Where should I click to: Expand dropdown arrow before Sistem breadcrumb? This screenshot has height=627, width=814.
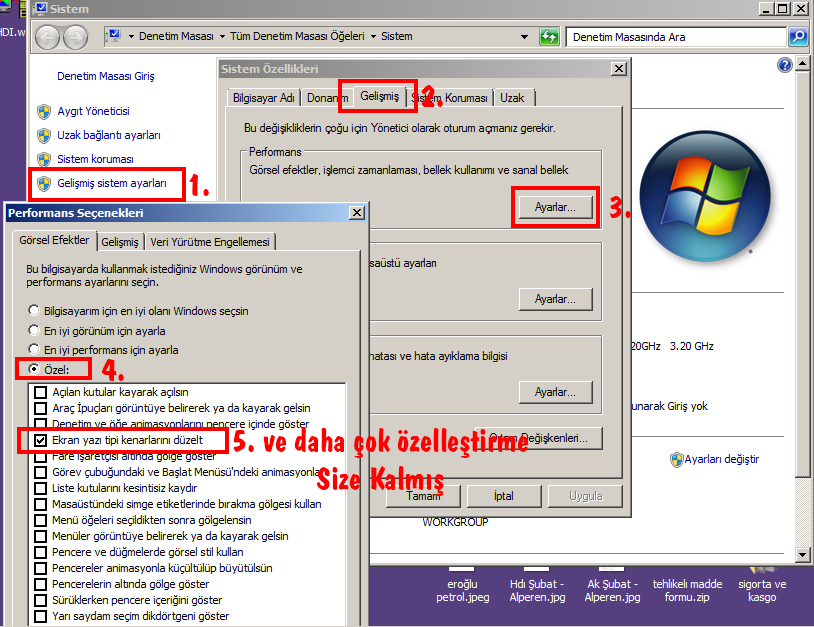click(x=373, y=36)
